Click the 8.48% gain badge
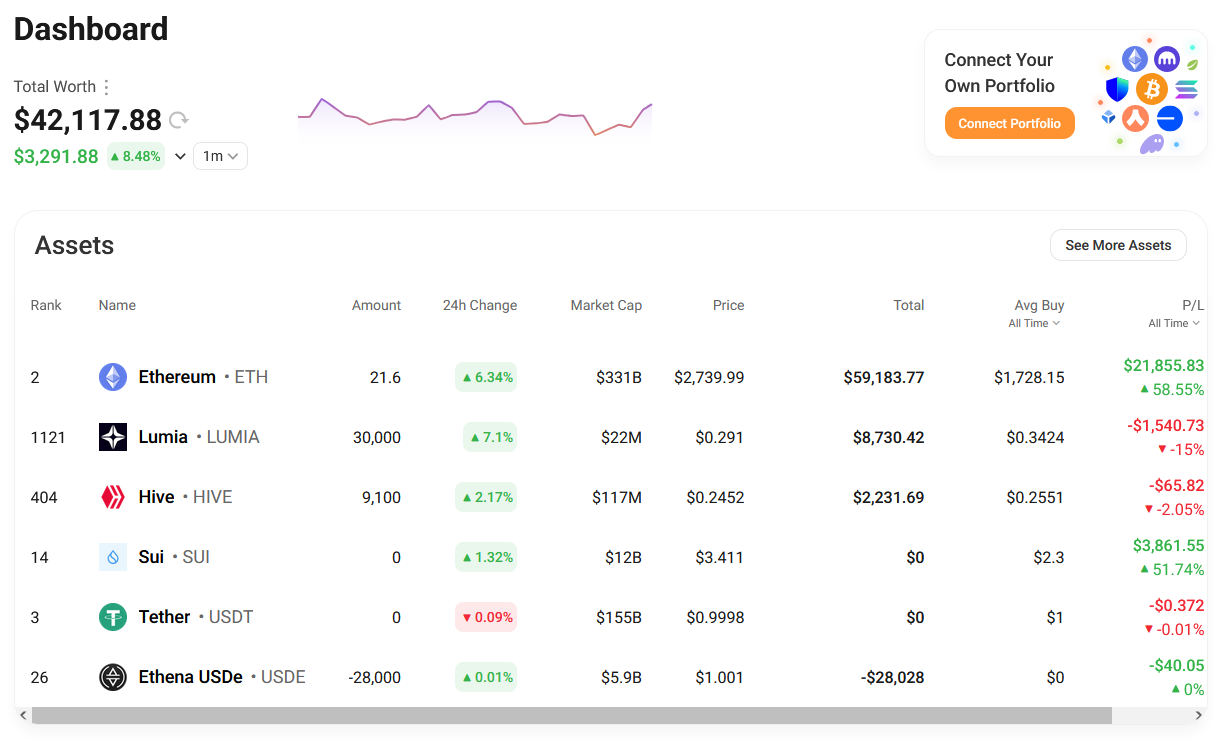 (x=135, y=156)
